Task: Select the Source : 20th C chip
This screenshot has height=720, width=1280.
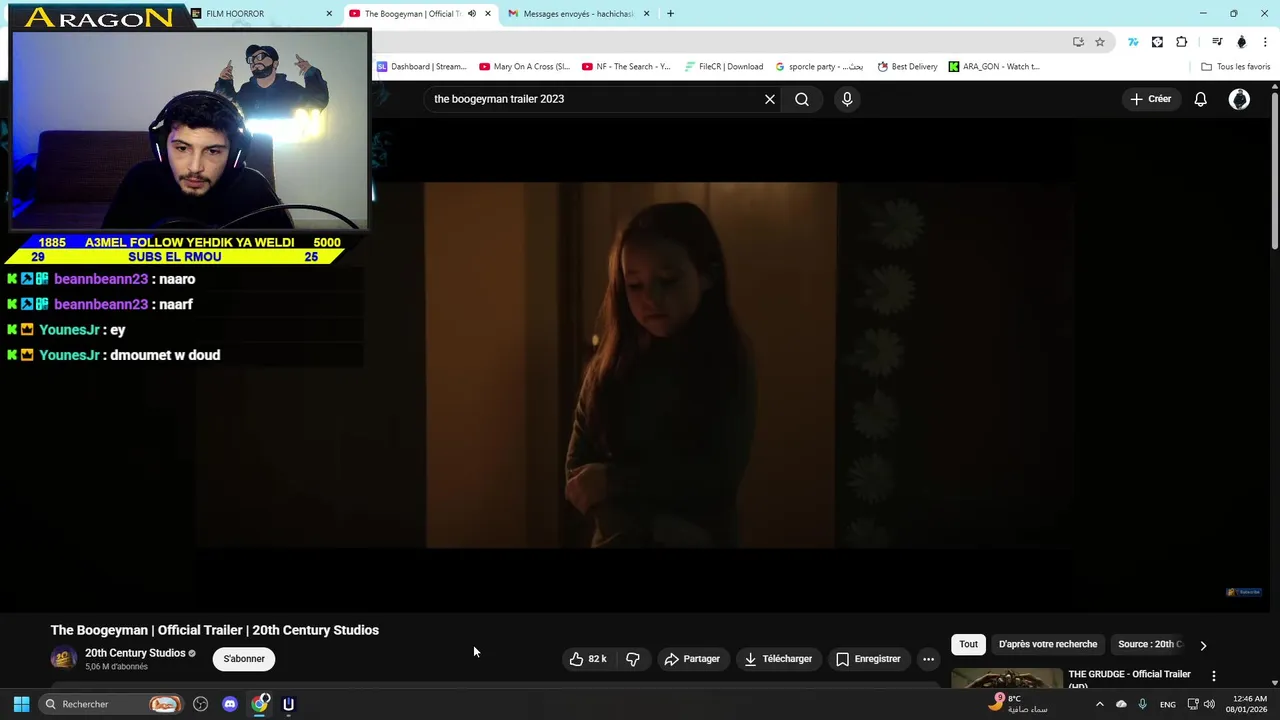Action: click(x=1150, y=644)
